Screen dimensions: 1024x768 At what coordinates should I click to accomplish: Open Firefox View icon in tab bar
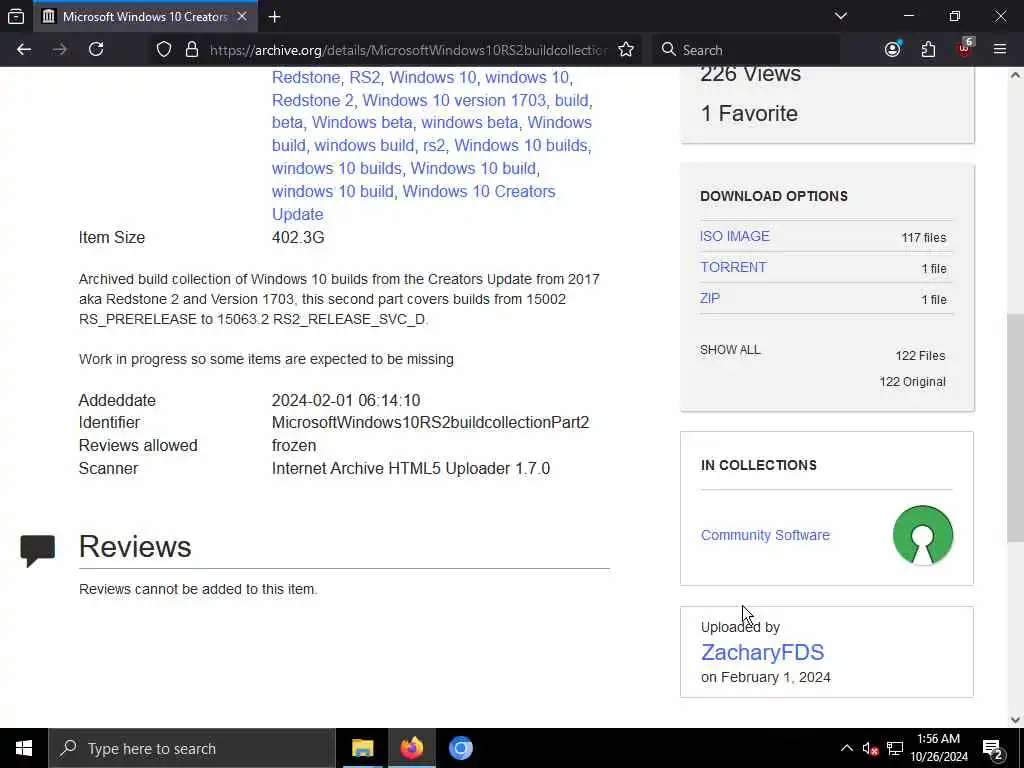coord(16,16)
